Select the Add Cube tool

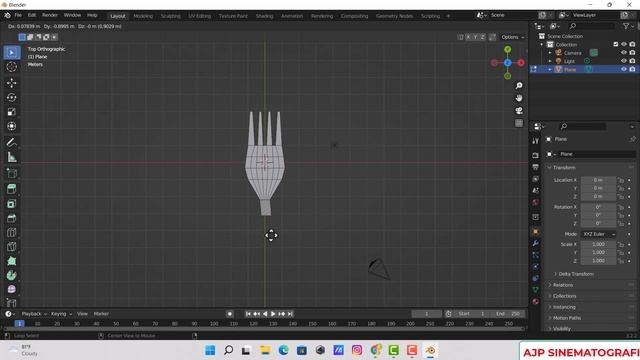click(11, 173)
